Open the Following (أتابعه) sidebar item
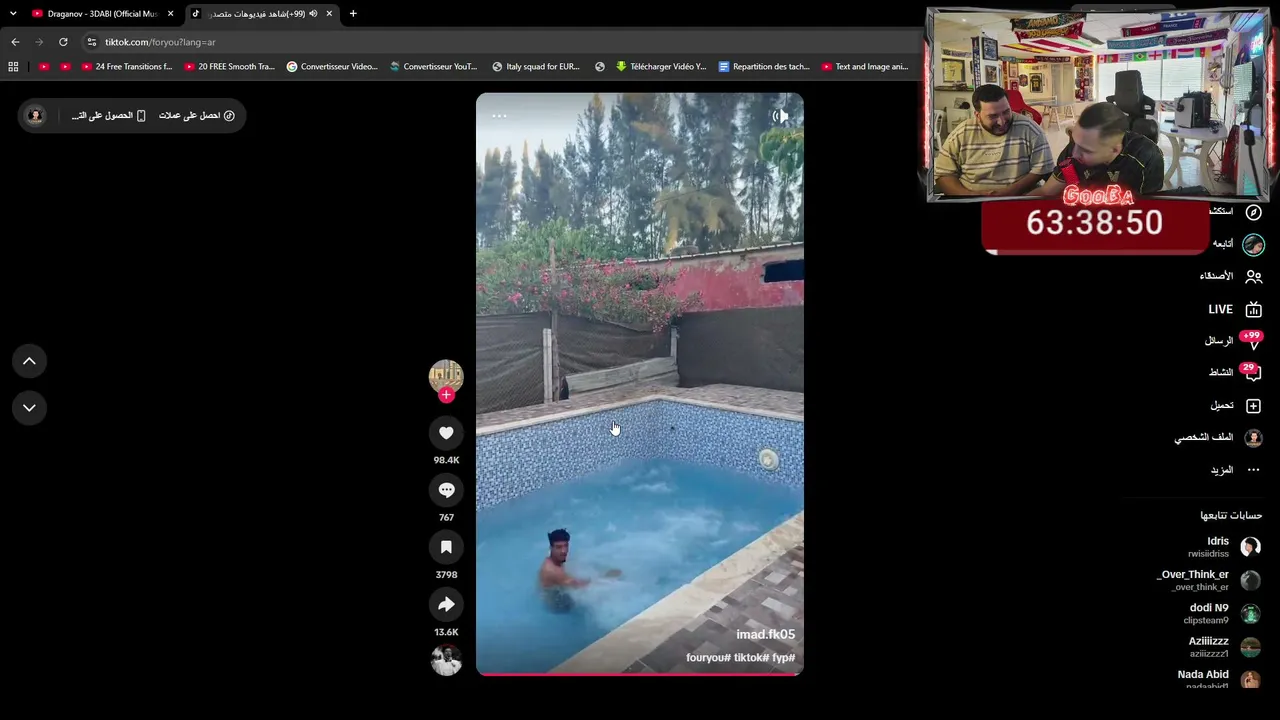This screenshot has width=1280, height=720. [x=1238, y=244]
